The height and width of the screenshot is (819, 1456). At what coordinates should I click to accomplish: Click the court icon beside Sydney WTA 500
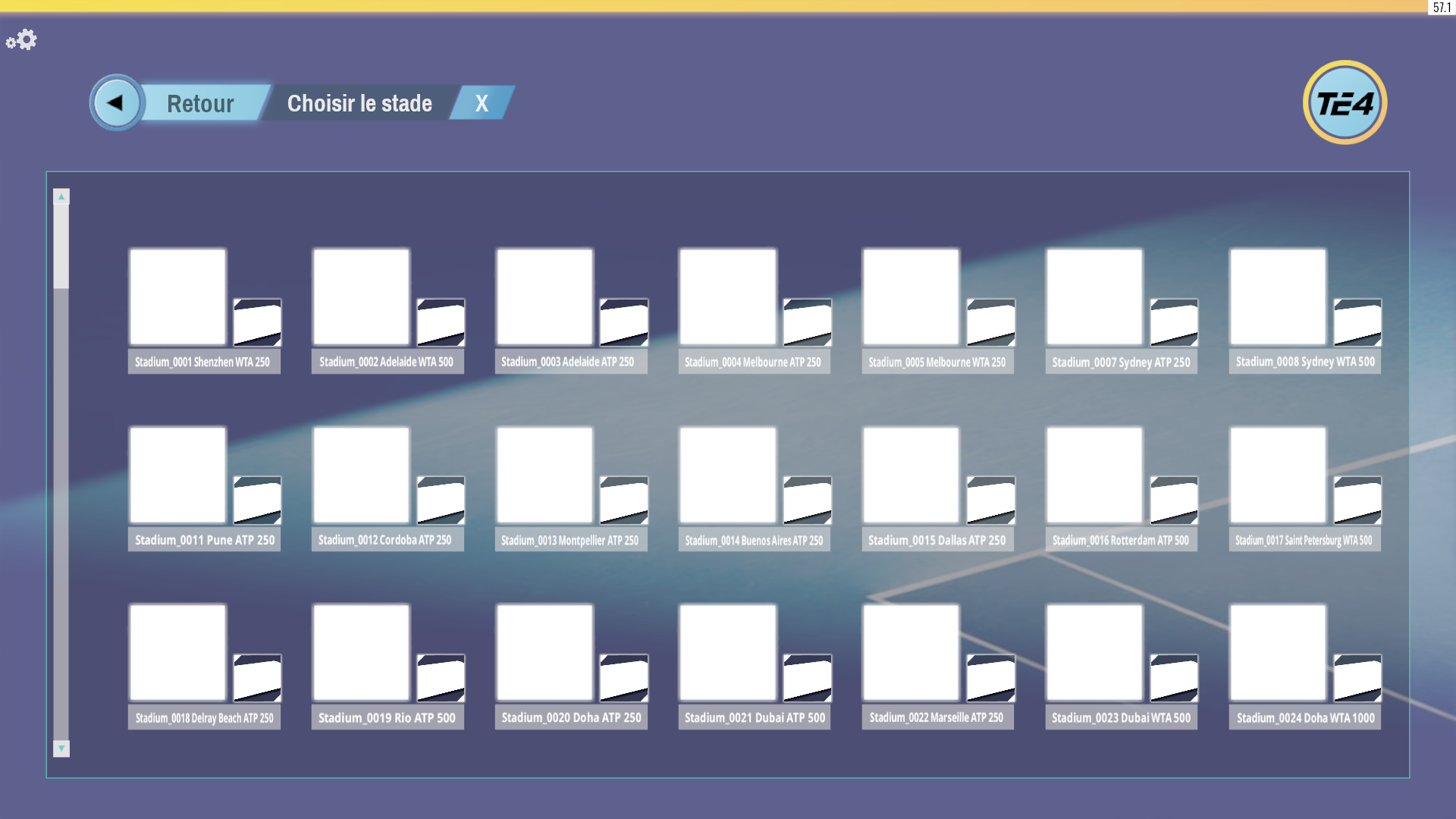[x=1358, y=322]
